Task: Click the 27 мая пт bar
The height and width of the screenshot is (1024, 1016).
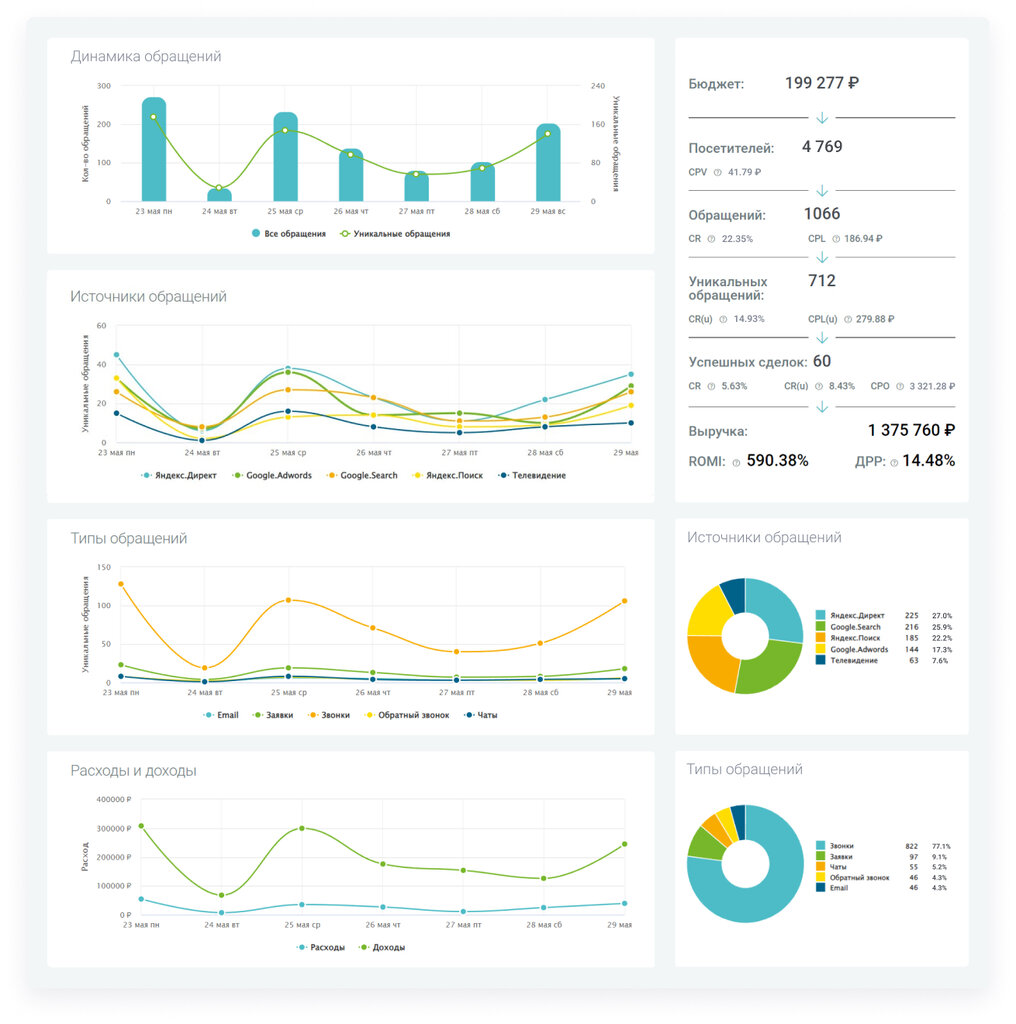Action: 417,186
